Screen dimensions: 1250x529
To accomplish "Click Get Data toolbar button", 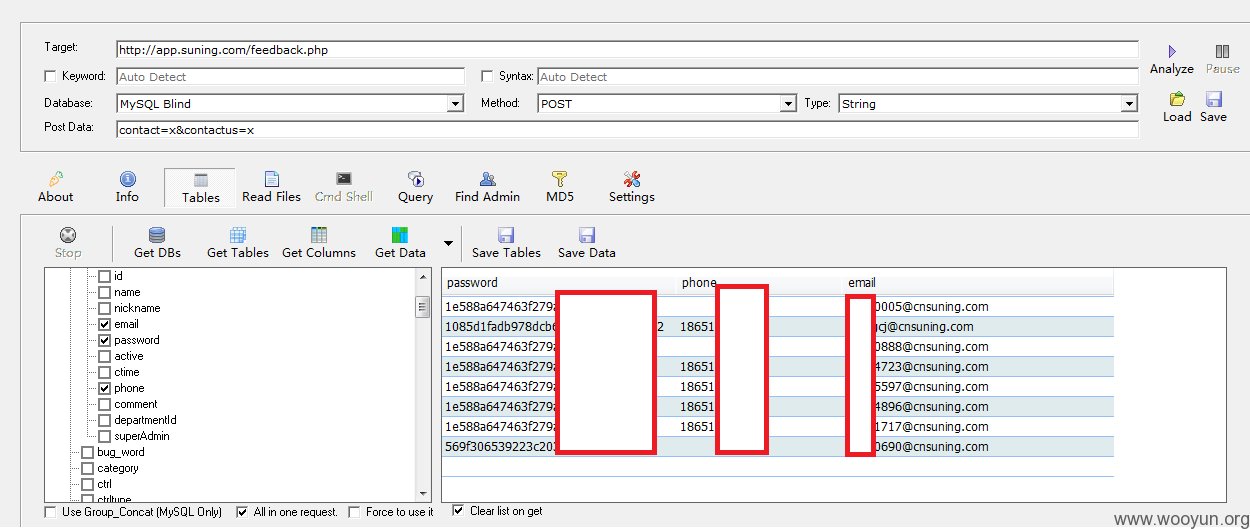I will click(x=400, y=243).
